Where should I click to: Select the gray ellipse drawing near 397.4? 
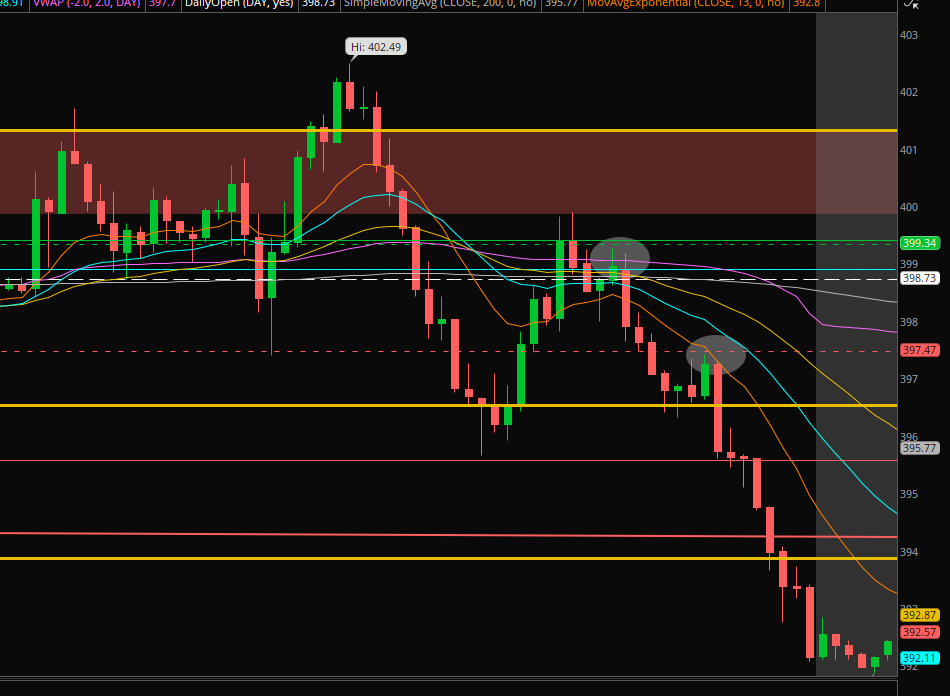[x=716, y=355]
